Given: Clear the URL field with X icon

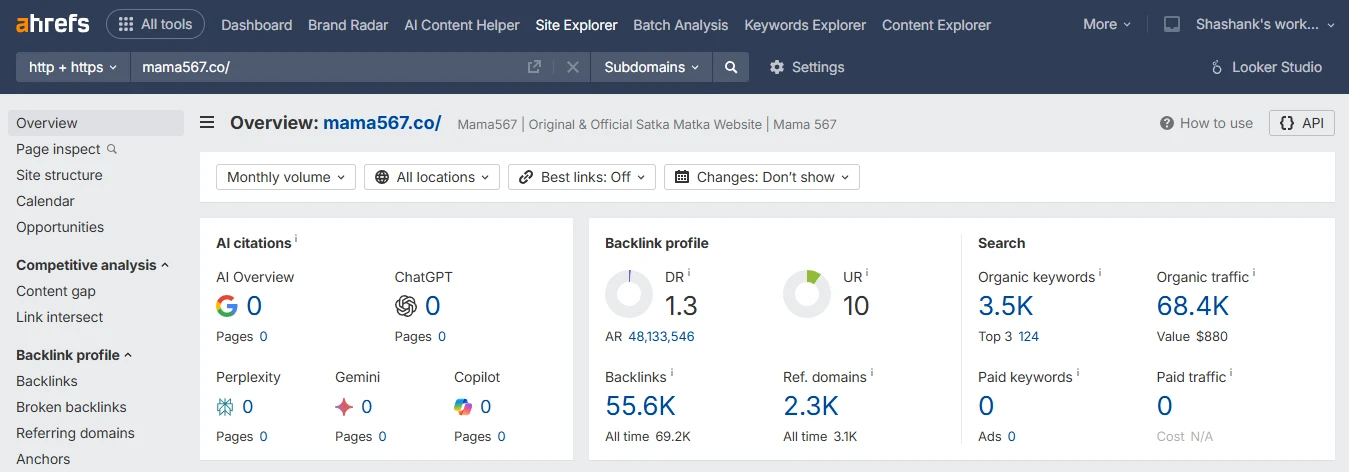Looking at the screenshot, I should tap(573, 67).
